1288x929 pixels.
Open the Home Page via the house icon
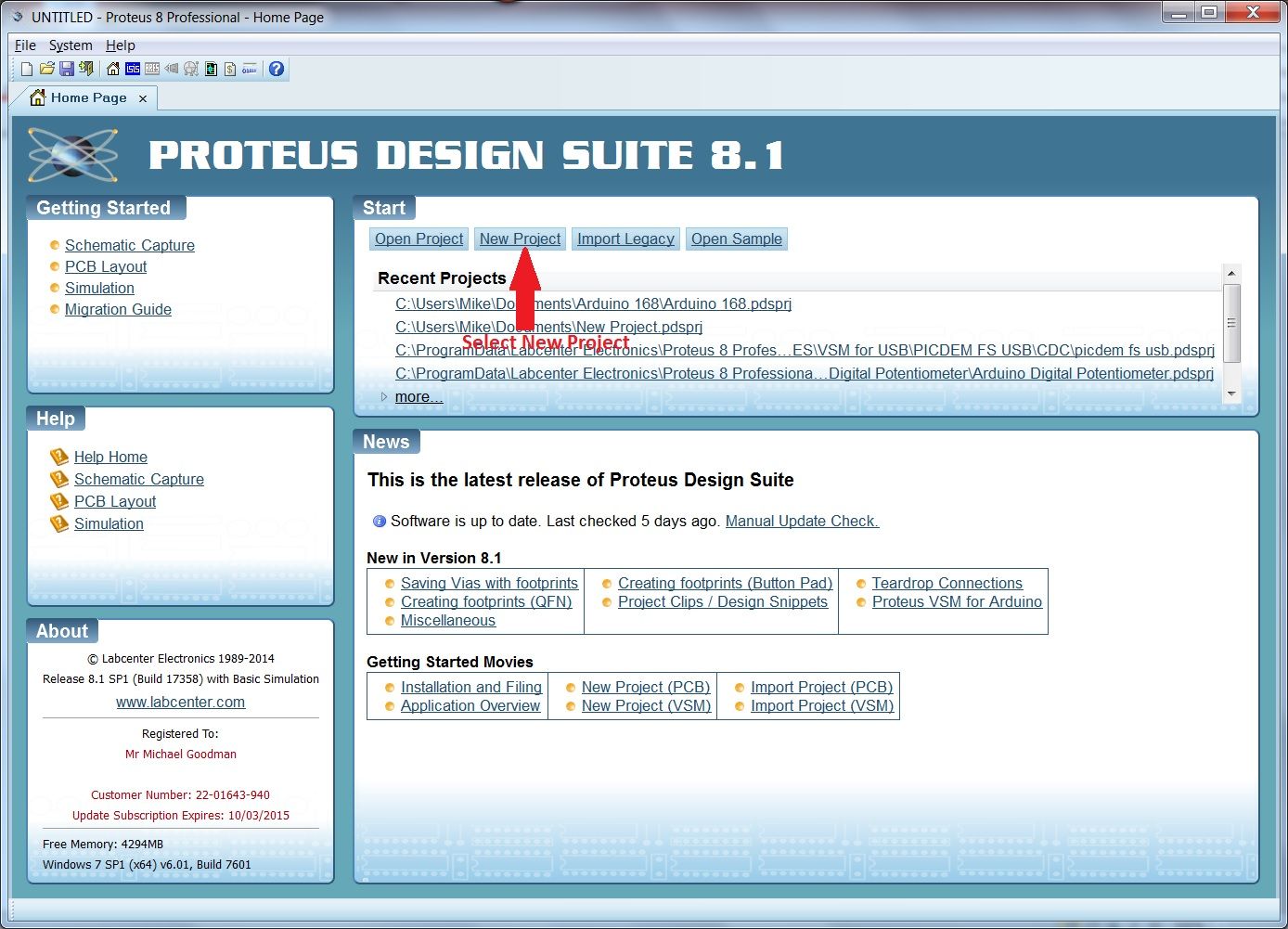coord(113,68)
